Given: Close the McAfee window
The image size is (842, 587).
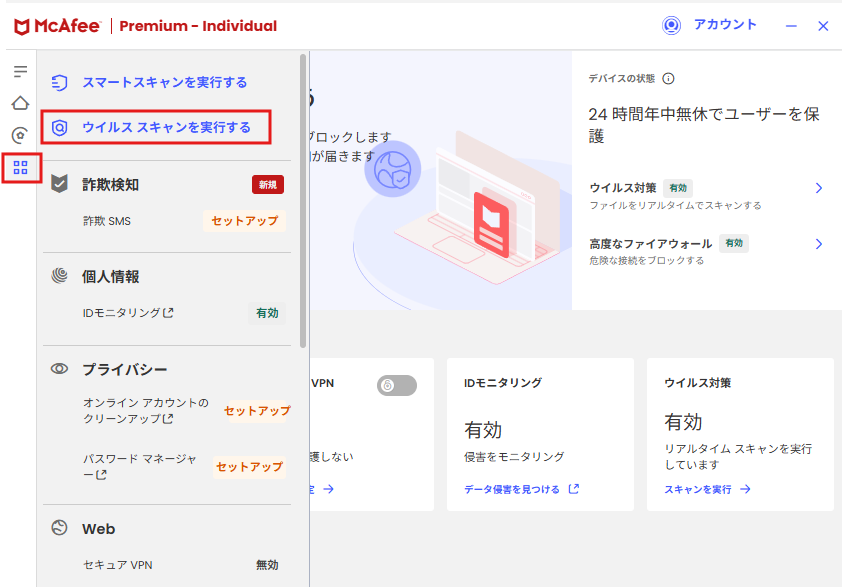Looking at the screenshot, I should coord(823,26).
